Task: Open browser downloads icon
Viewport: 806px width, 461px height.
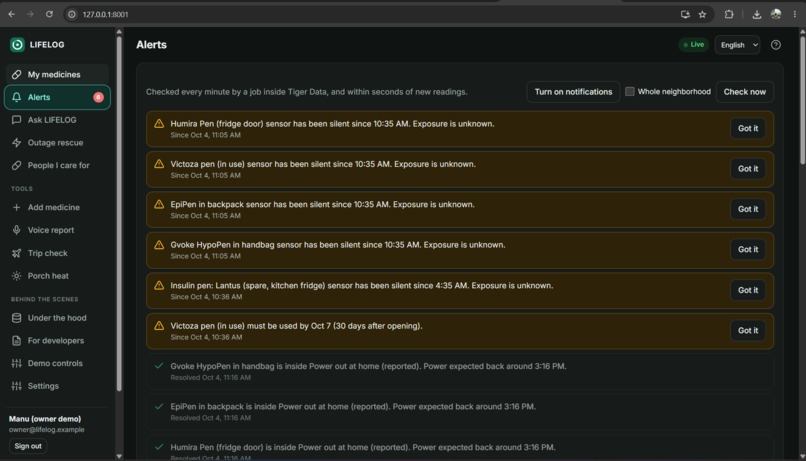Action: click(x=757, y=14)
